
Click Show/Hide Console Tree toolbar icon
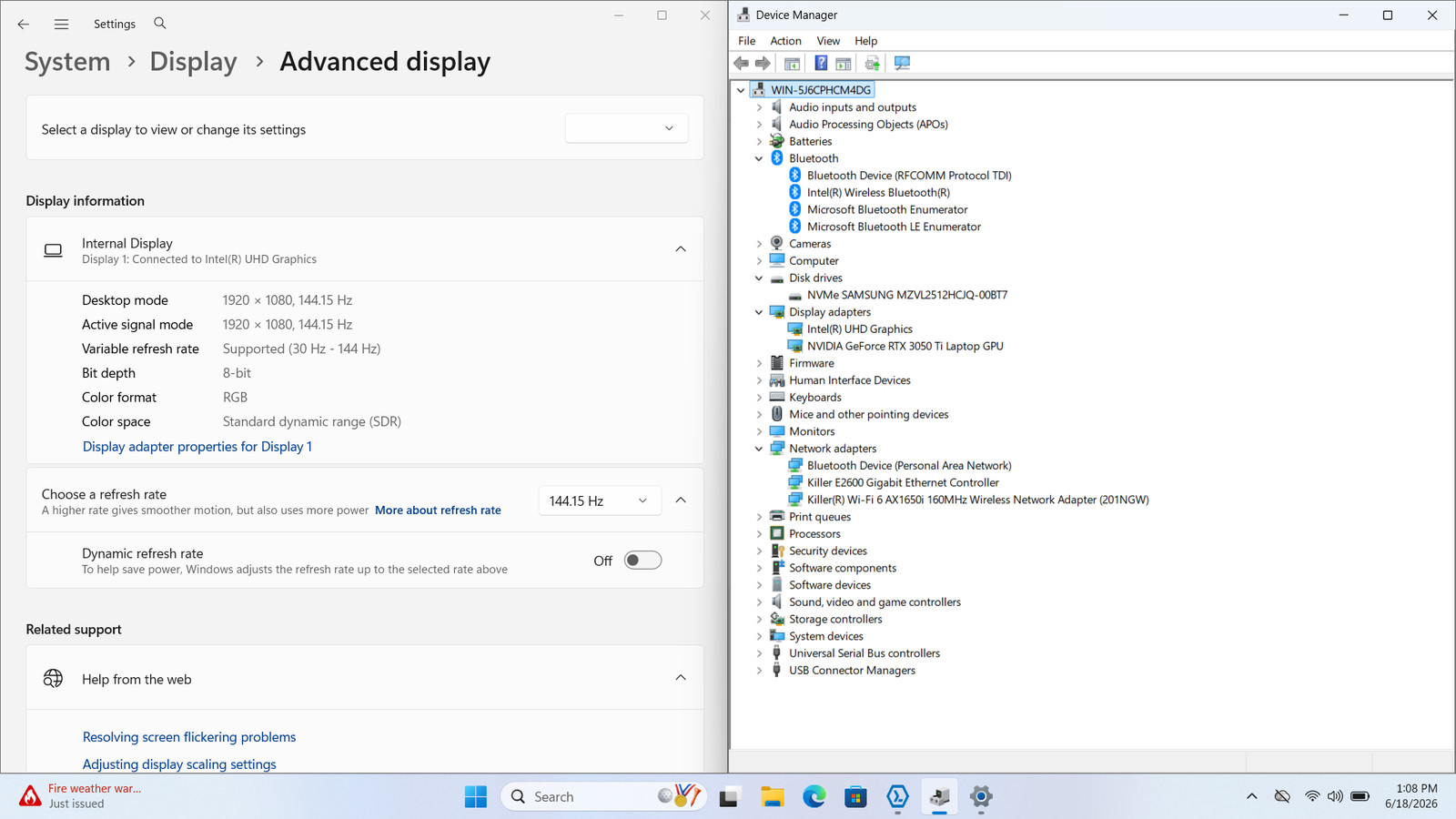(x=793, y=63)
